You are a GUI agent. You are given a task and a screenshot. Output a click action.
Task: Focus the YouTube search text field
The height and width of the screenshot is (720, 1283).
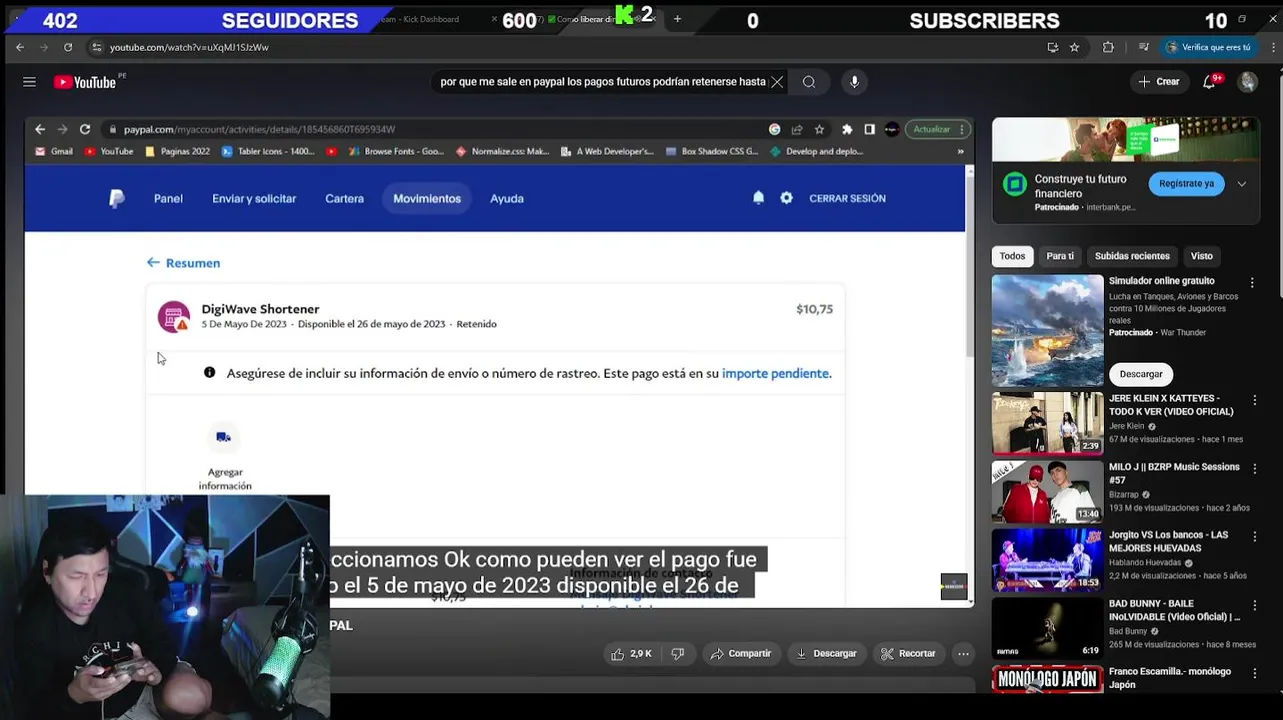602,82
